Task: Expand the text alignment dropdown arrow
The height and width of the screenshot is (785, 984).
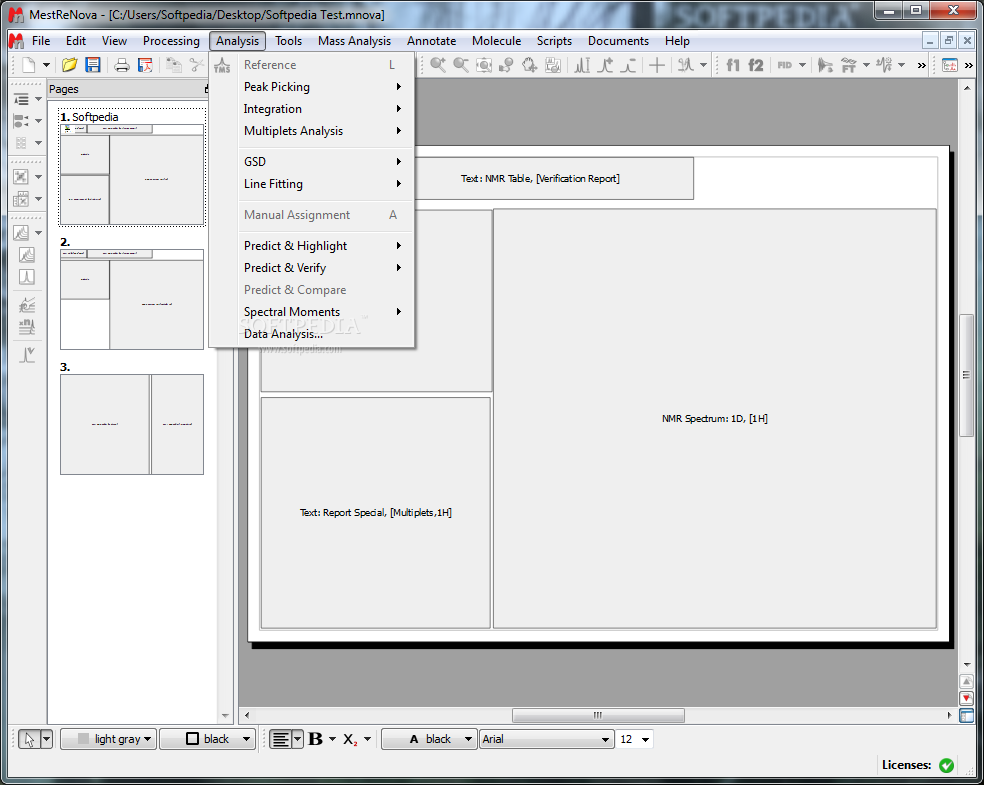Action: (x=297, y=739)
